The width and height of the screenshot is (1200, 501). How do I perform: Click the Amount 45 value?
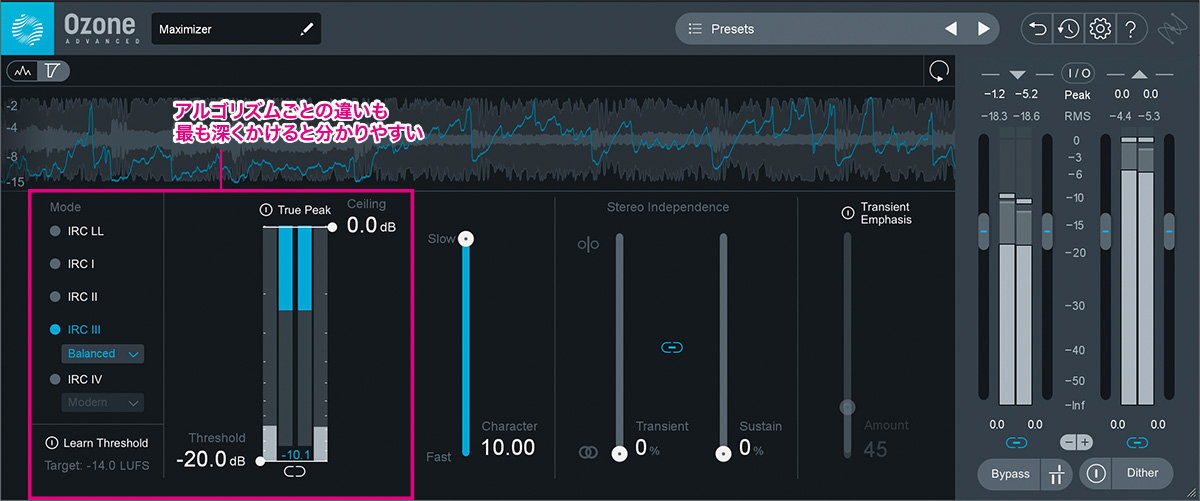[875, 450]
